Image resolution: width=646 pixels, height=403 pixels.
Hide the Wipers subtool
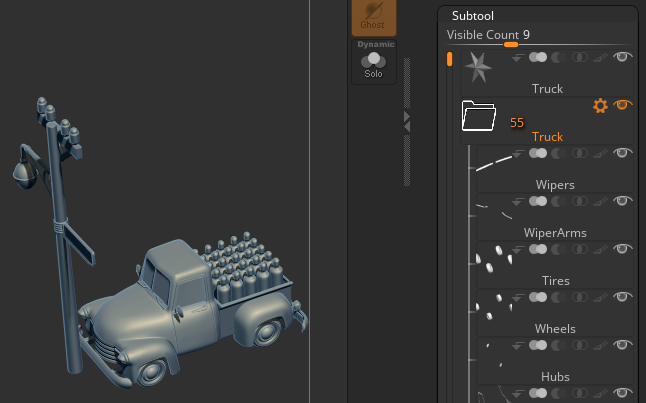pyautogui.click(x=623, y=153)
